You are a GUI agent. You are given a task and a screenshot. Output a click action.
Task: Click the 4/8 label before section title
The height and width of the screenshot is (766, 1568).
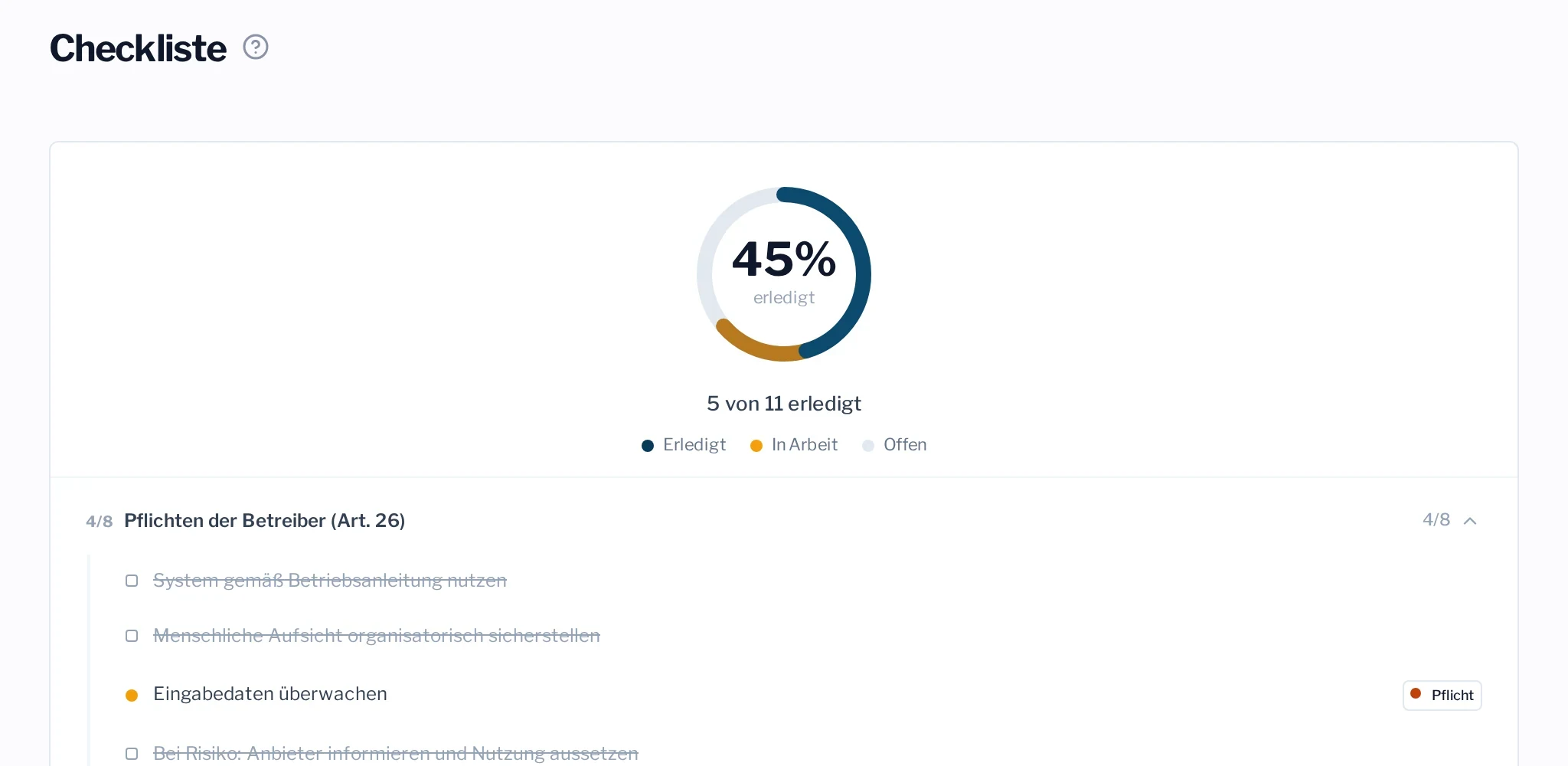point(100,522)
